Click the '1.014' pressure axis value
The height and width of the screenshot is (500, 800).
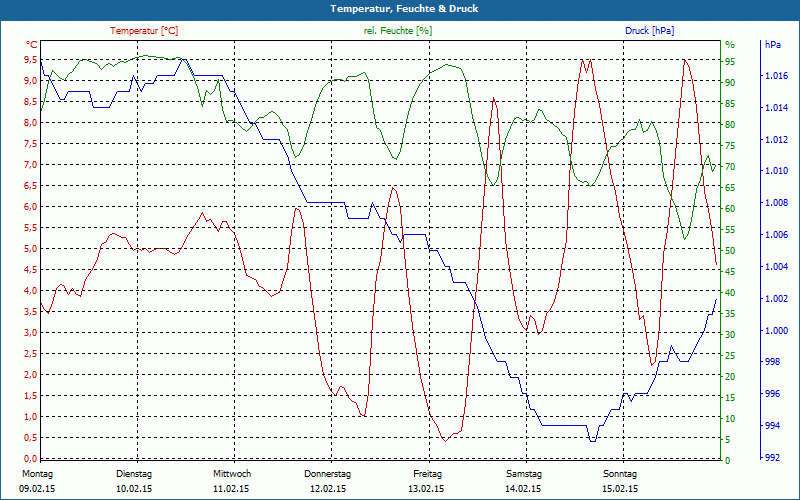pyautogui.click(x=777, y=108)
